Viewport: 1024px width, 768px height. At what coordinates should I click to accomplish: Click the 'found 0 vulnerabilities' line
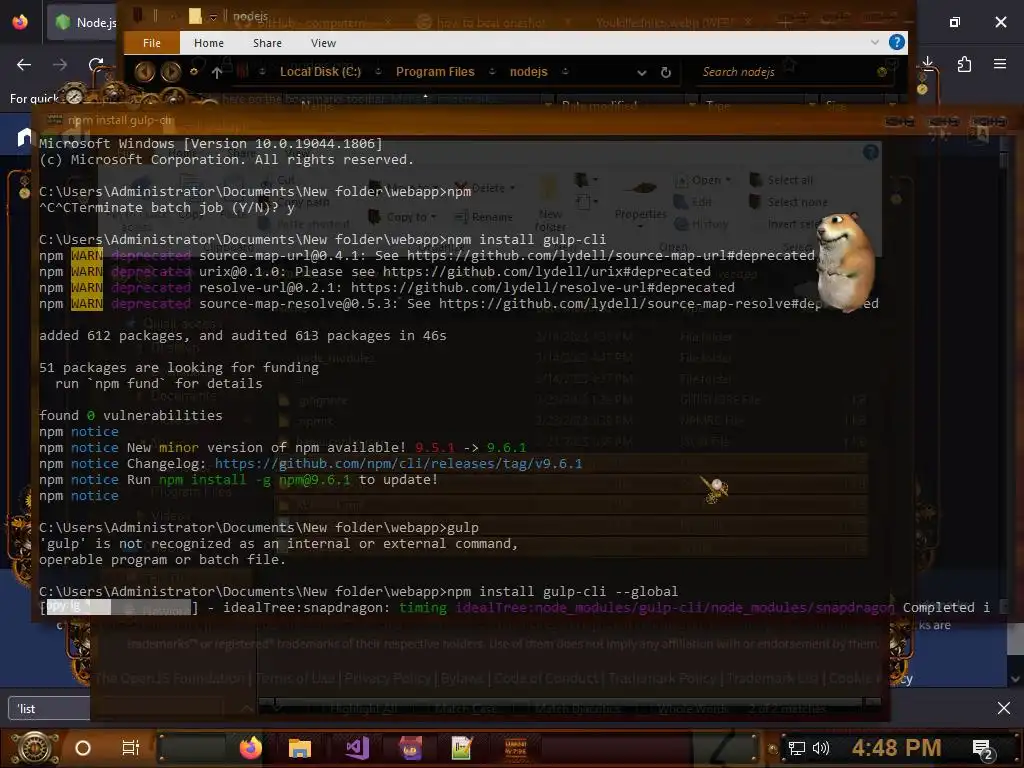point(131,415)
